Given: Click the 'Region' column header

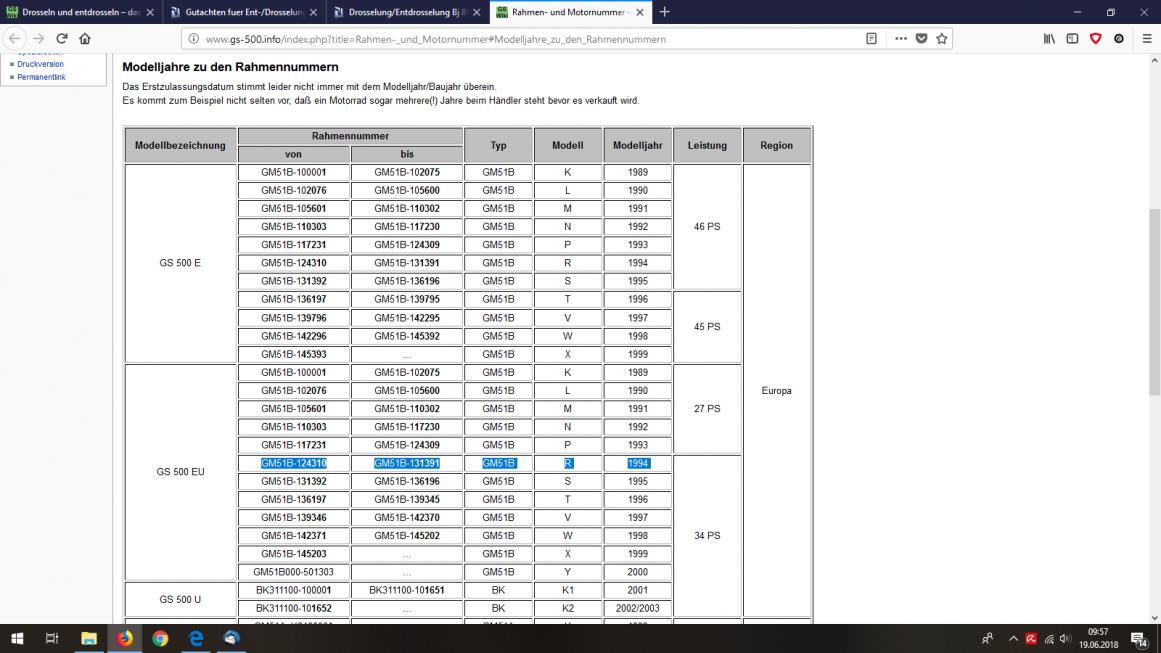Looking at the screenshot, I should [x=776, y=145].
